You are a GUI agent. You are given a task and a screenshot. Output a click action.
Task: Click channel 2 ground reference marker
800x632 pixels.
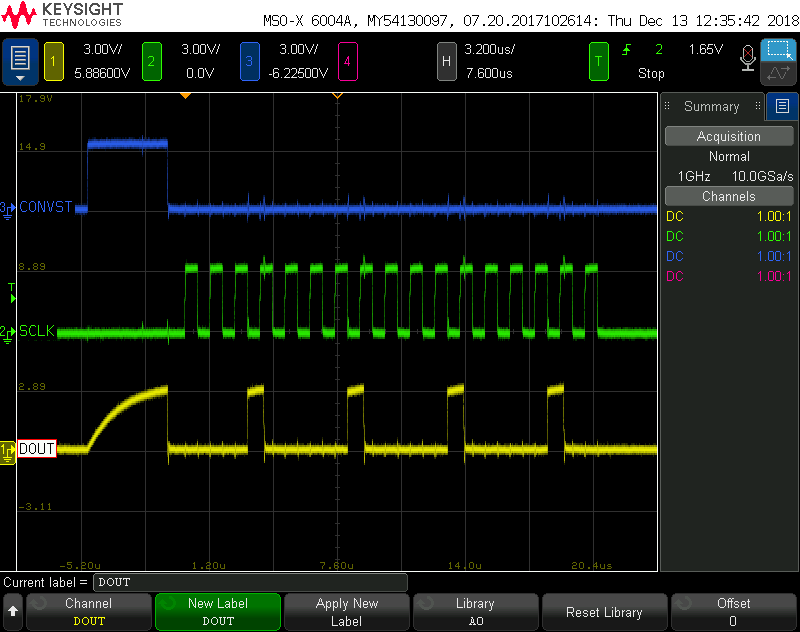pos(7,335)
